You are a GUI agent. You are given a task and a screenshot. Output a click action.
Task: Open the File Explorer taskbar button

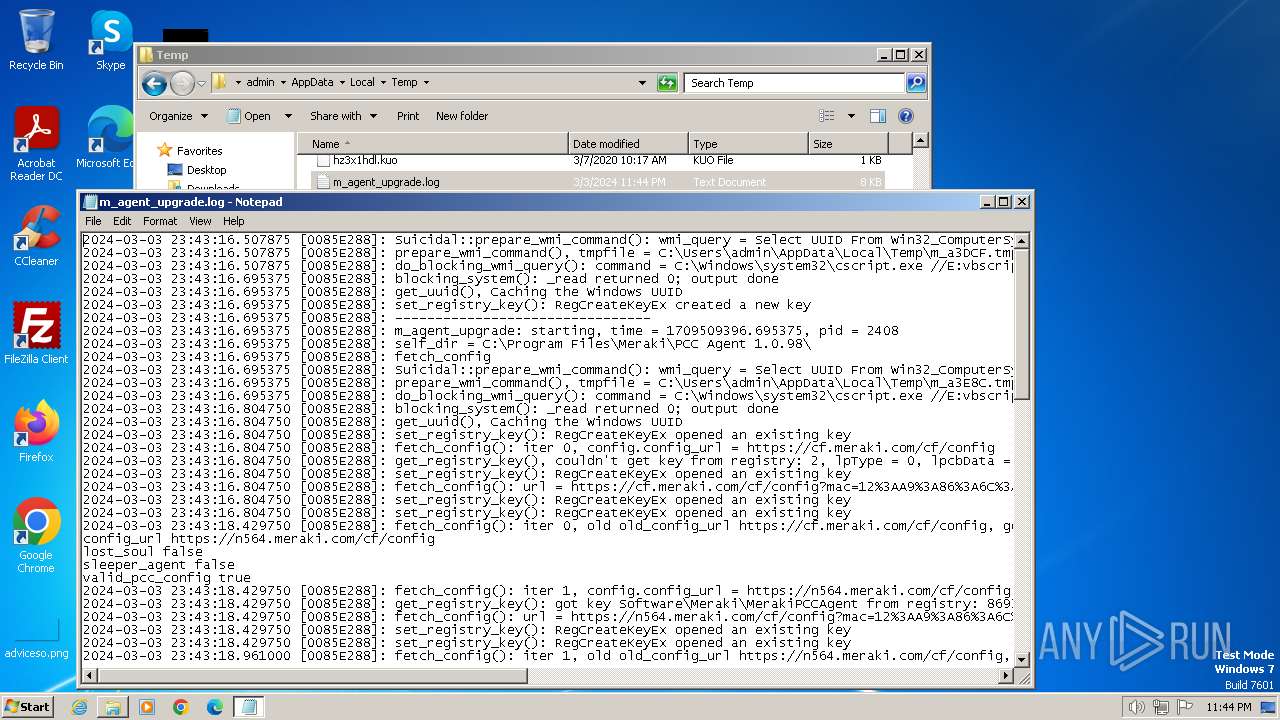pos(112,707)
